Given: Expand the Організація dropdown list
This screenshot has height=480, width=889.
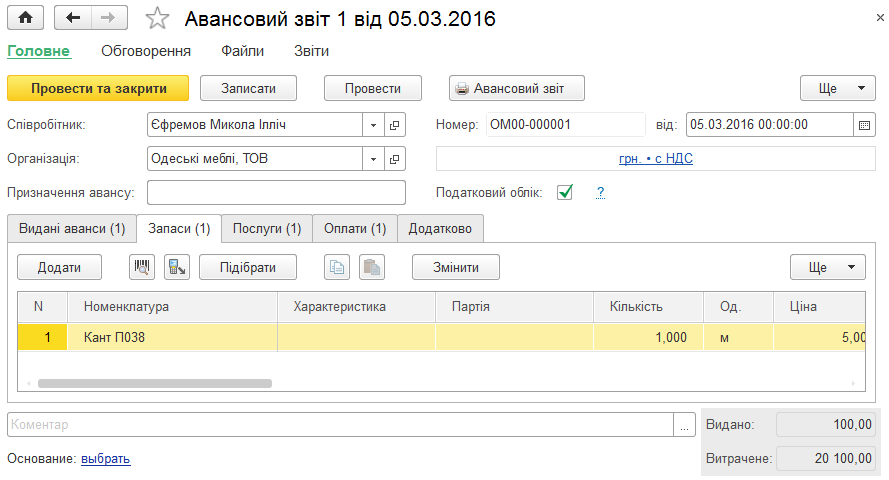Looking at the screenshot, I should 373,159.
